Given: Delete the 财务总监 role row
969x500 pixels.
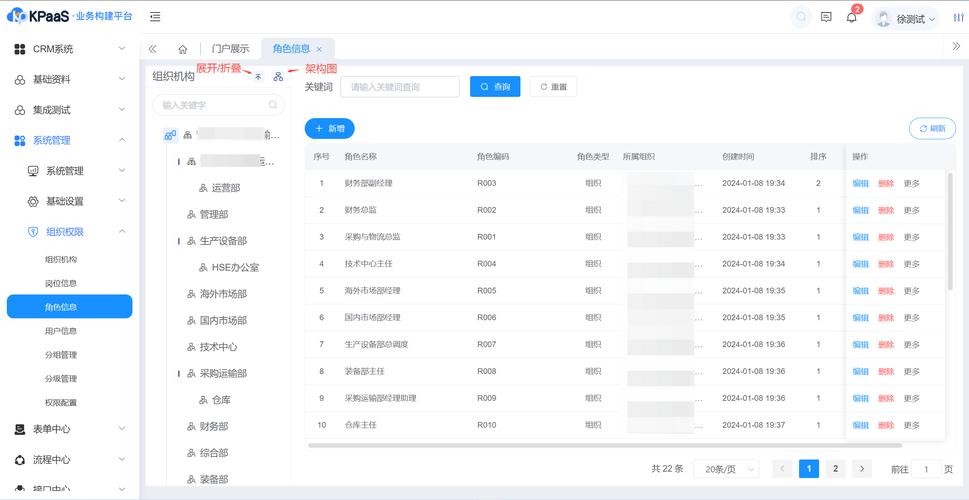Looking at the screenshot, I should coord(886,210).
